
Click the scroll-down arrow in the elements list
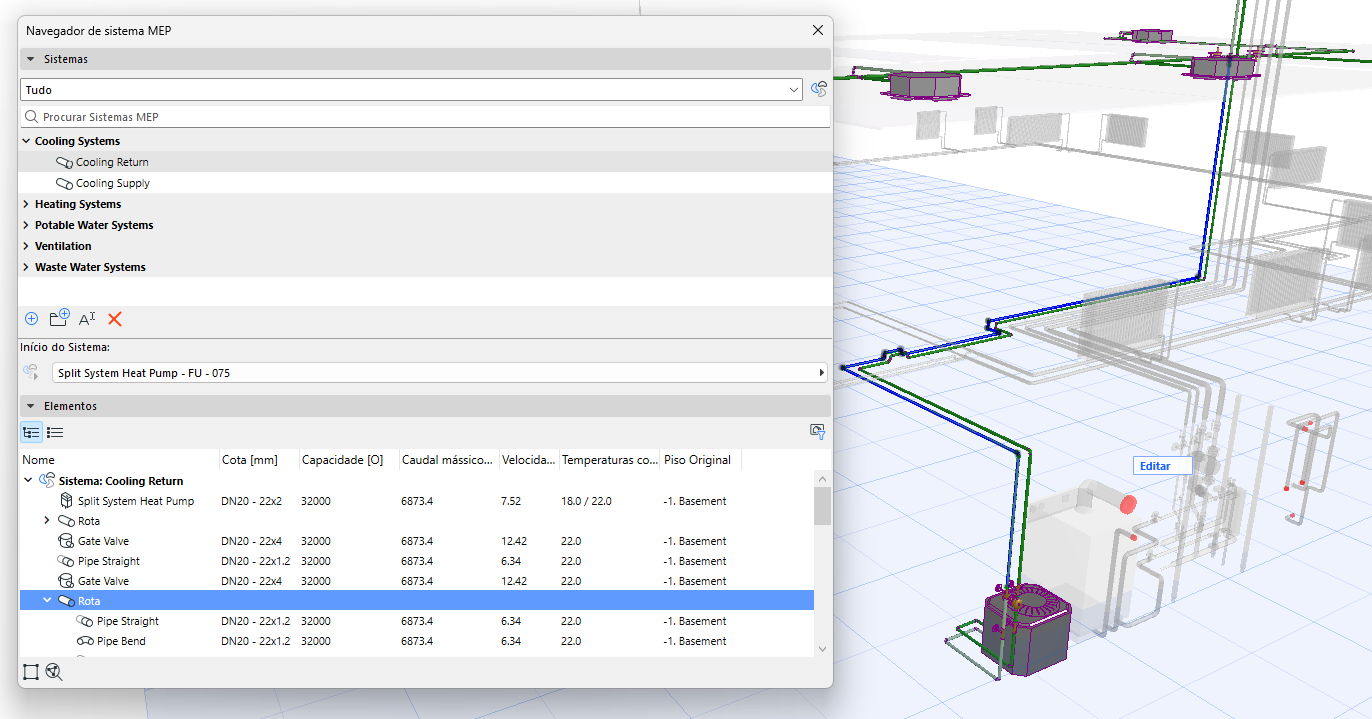pos(822,649)
